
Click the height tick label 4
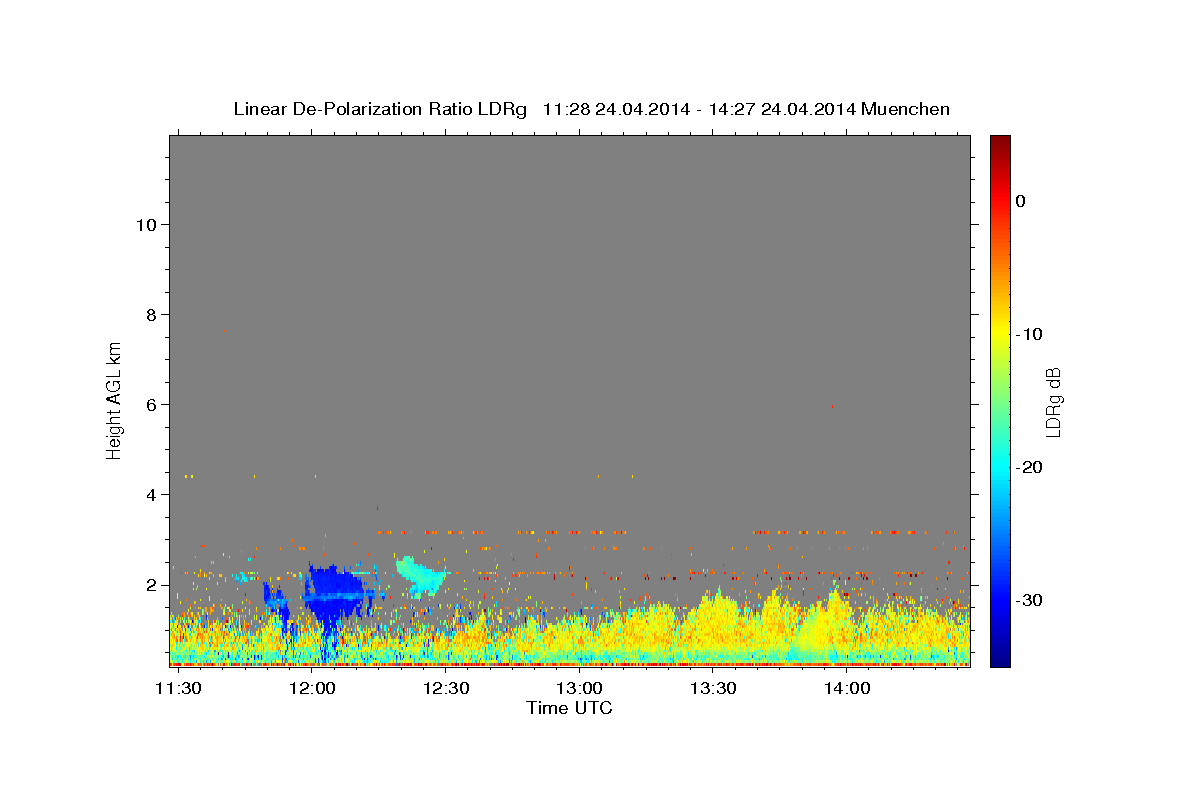tap(150, 494)
